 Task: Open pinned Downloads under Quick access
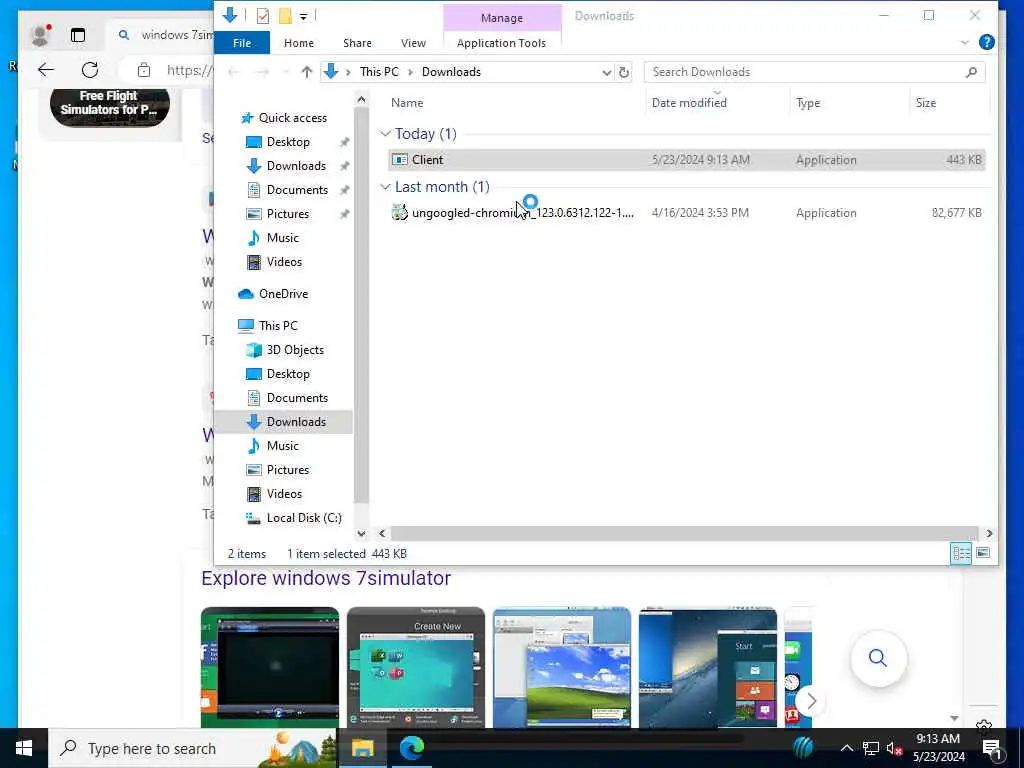coord(296,166)
